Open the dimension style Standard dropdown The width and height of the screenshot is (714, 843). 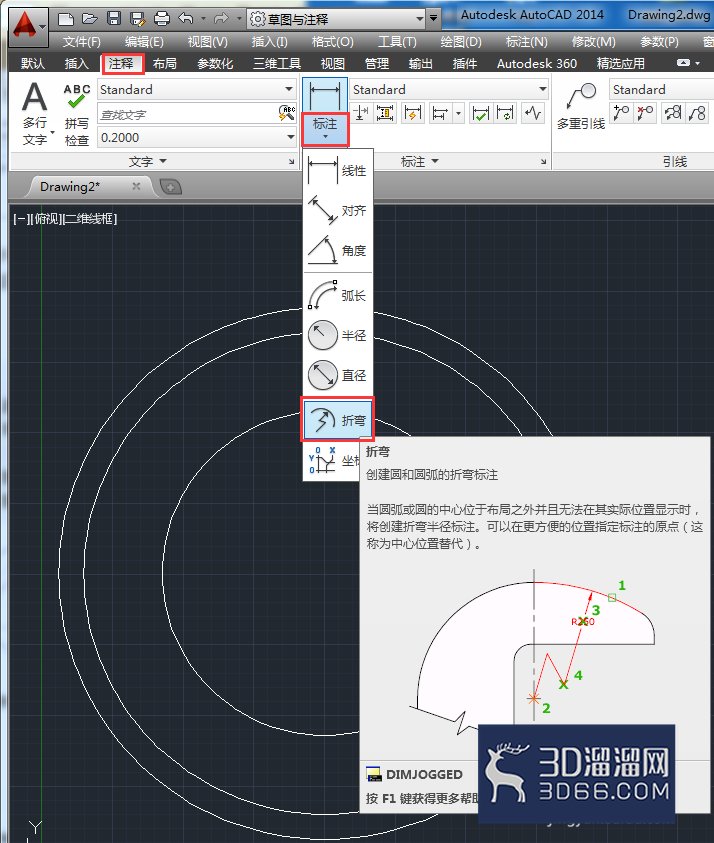pyautogui.click(x=542, y=89)
